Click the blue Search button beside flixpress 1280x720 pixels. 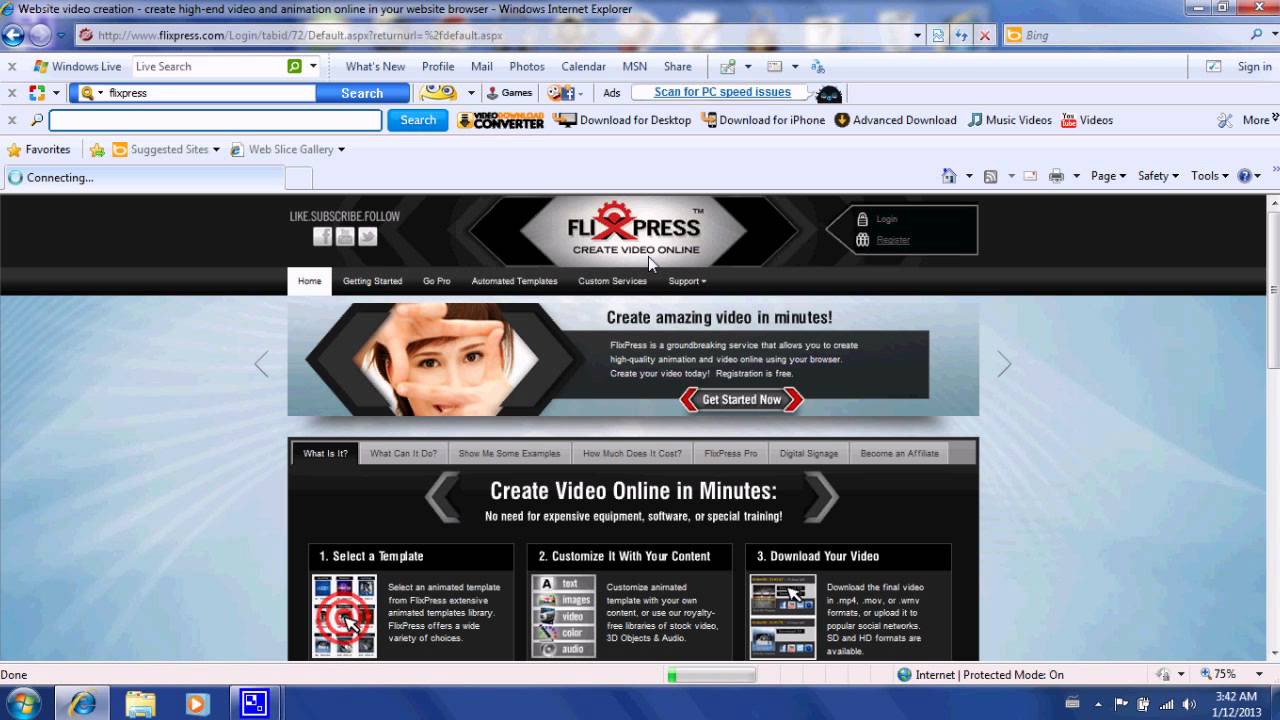click(x=362, y=93)
